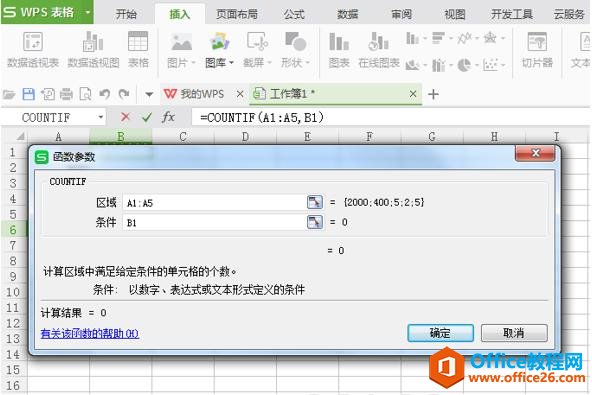Insert a 切片器 slicer
Image resolution: width=592 pixels, height=395 pixels.
point(537,50)
